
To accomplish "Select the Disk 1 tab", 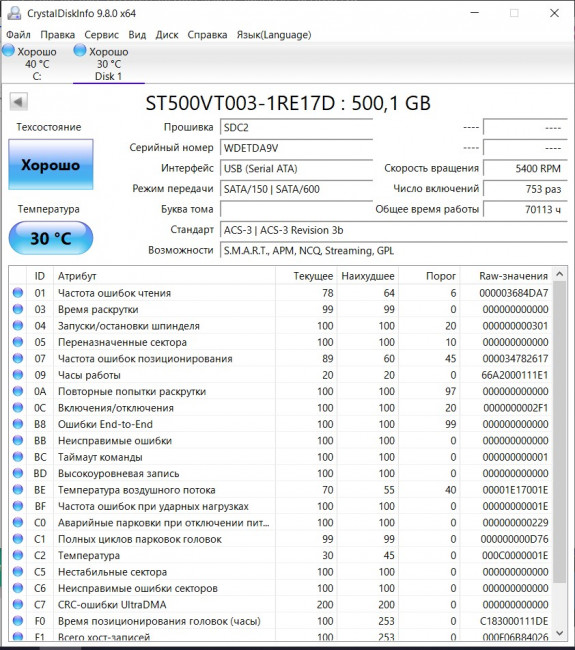I will tap(109, 63).
